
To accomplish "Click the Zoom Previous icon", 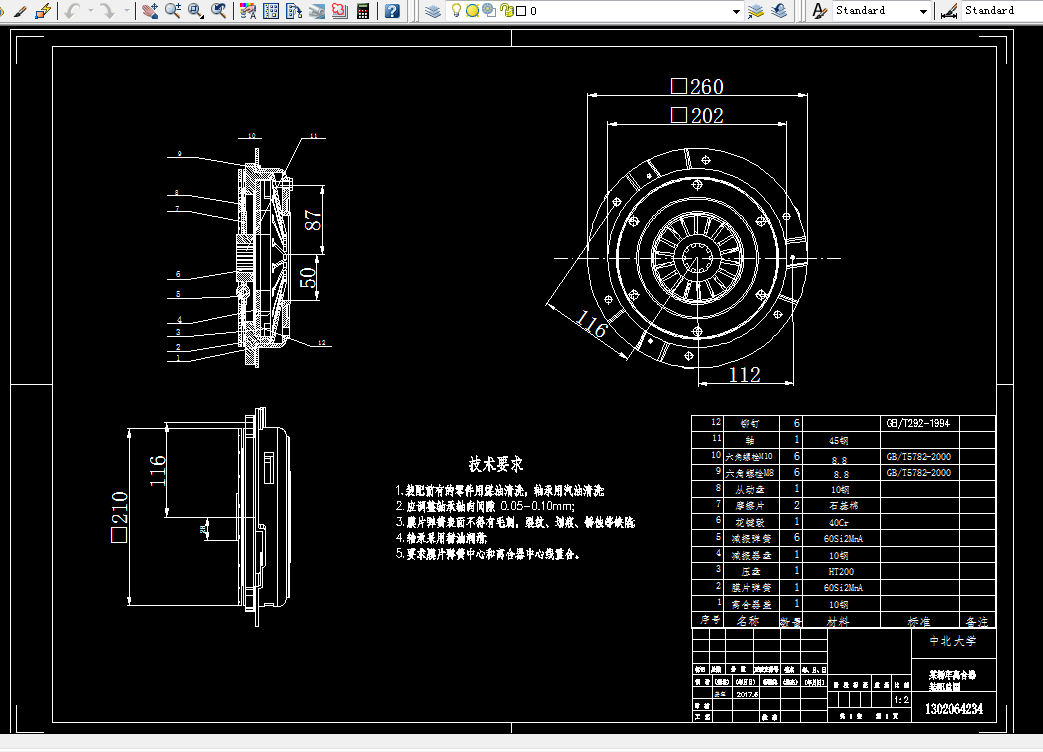I will 218,11.
